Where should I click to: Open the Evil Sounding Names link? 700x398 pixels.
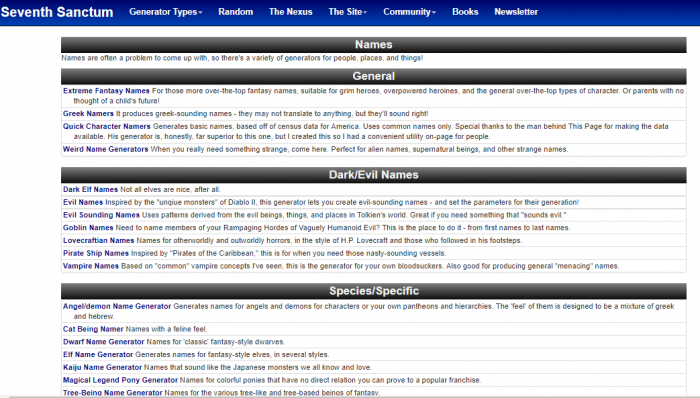click(101, 215)
